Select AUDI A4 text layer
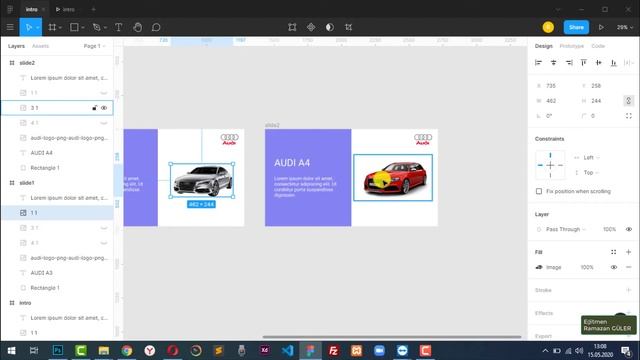 tap(41, 153)
